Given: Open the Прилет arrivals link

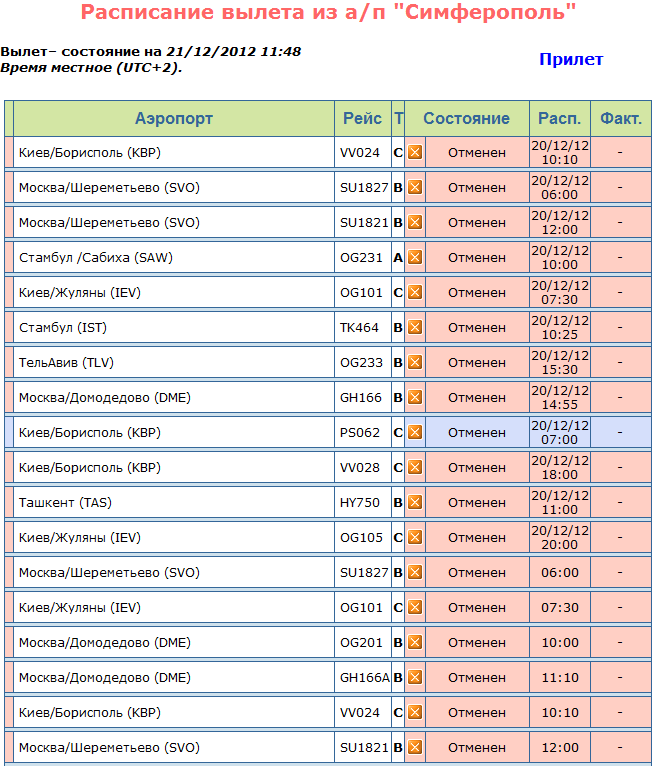Looking at the screenshot, I should (x=571, y=59).
